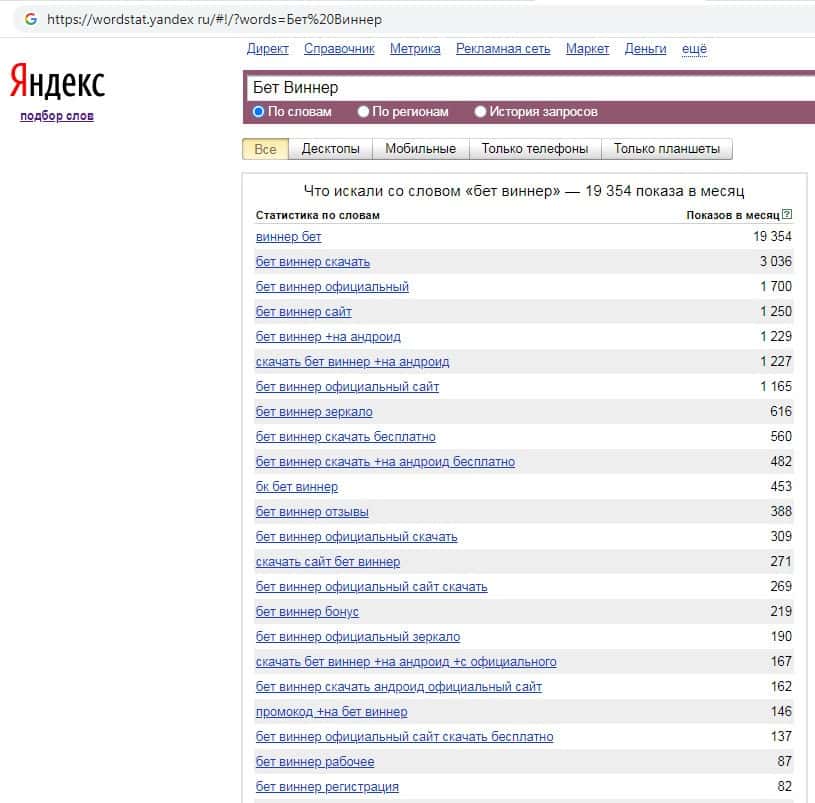Screen dimensions: 815x803
Task: Click the подбор слов link
Action: [57, 116]
